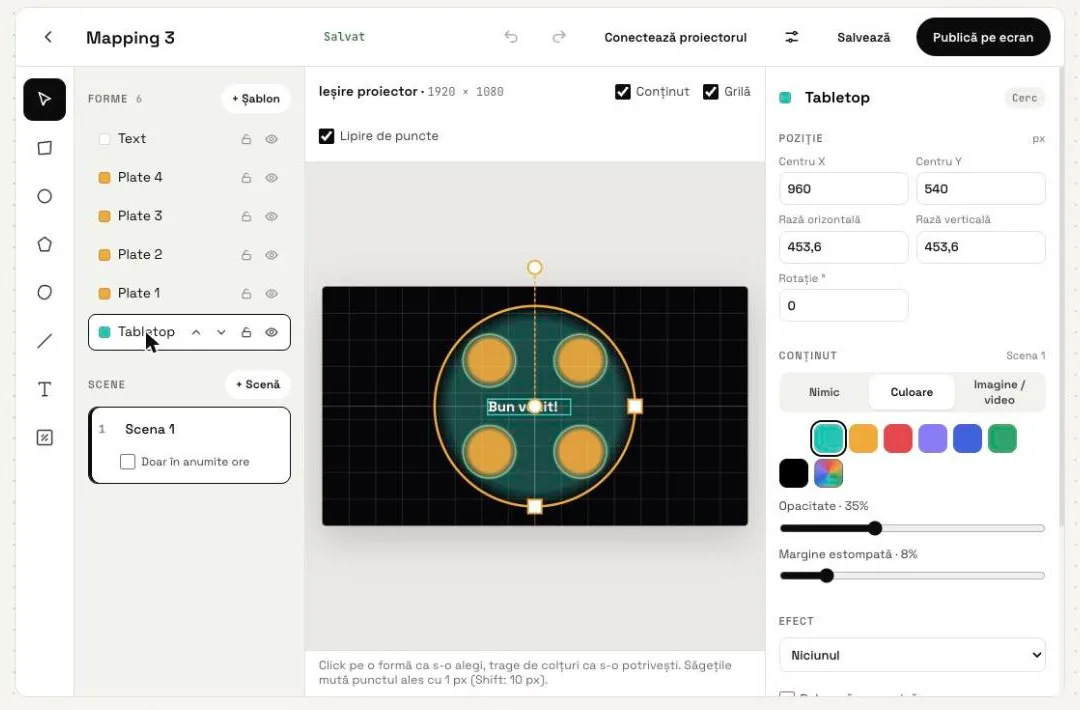Choose the quadrilateral shape tool
Screen dimensions: 1080x710
point(45,148)
